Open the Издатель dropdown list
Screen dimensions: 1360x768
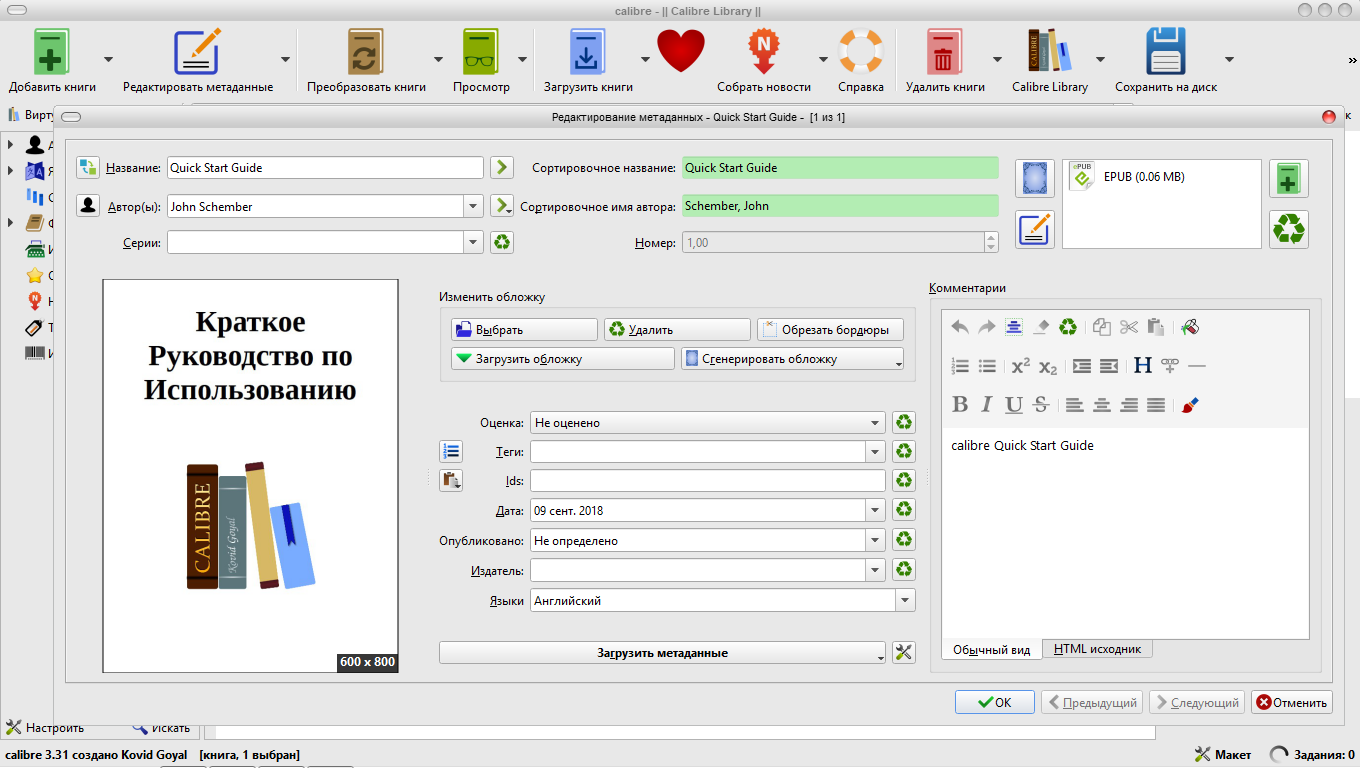pos(875,570)
